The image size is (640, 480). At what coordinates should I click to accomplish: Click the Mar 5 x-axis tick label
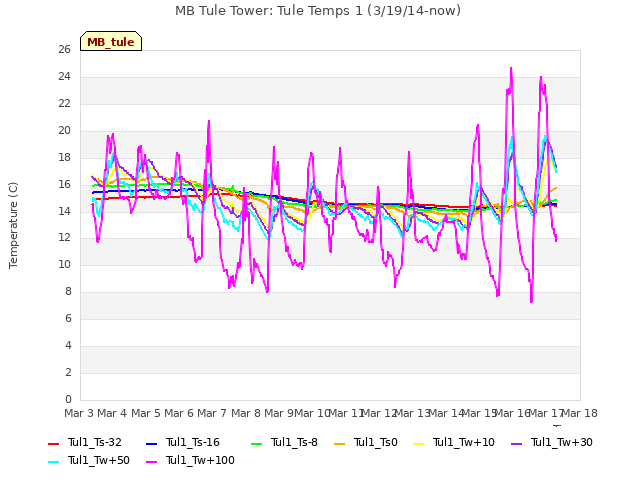coord(146,413)
